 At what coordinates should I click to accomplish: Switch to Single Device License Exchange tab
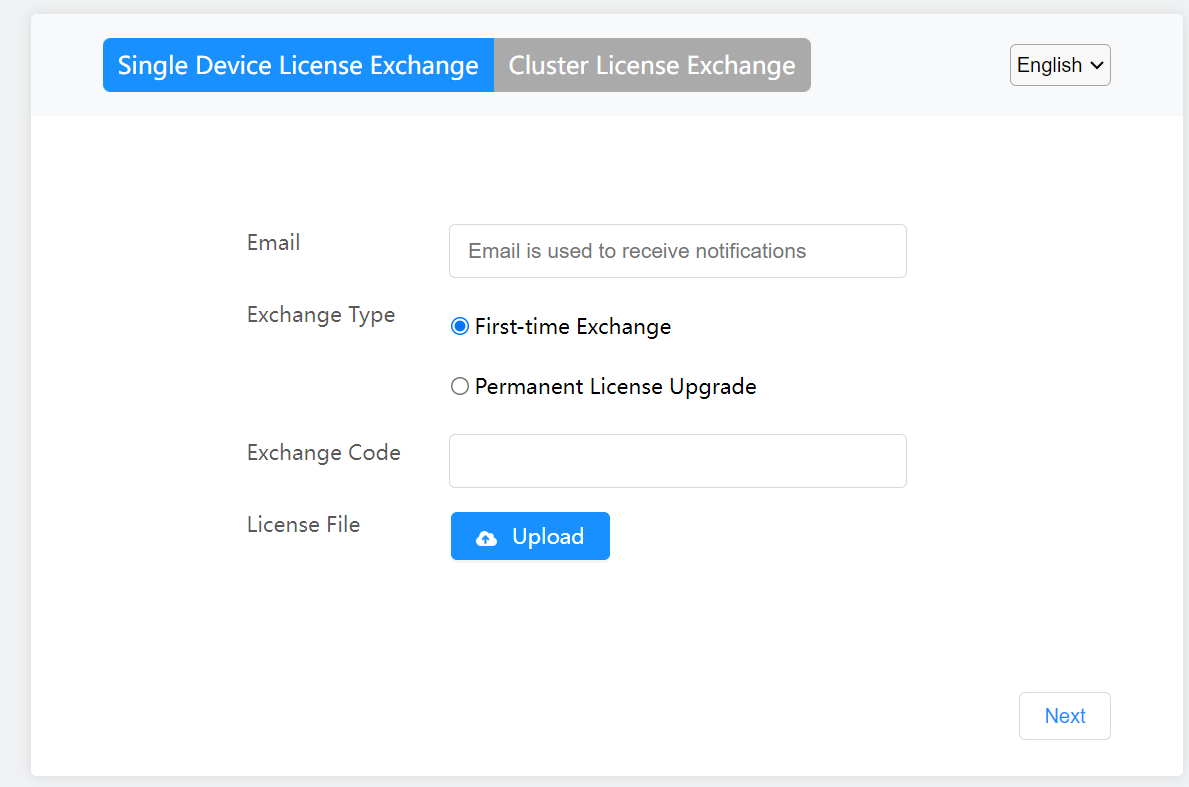(298, 65)
